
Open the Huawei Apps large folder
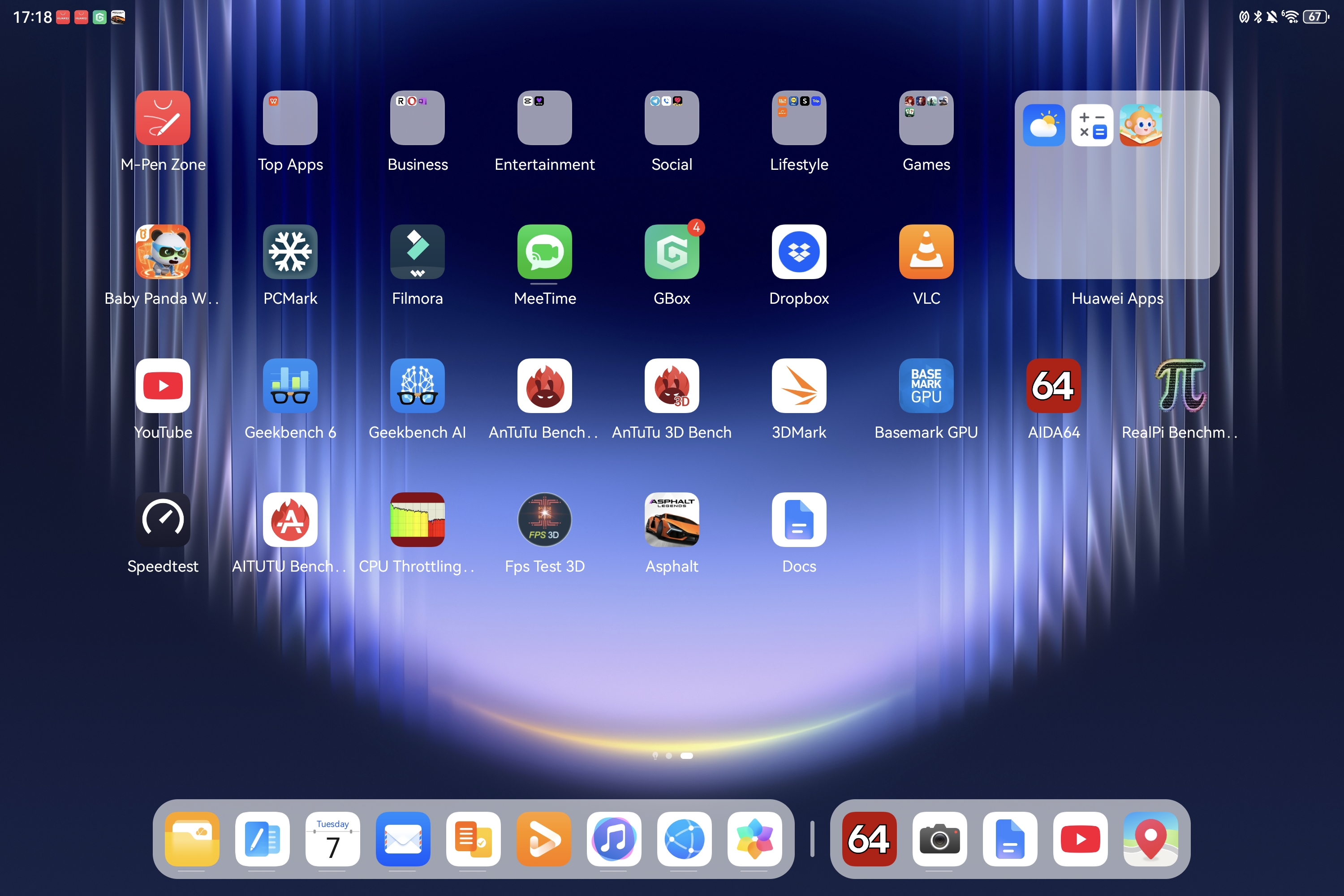pos(1116,185)
